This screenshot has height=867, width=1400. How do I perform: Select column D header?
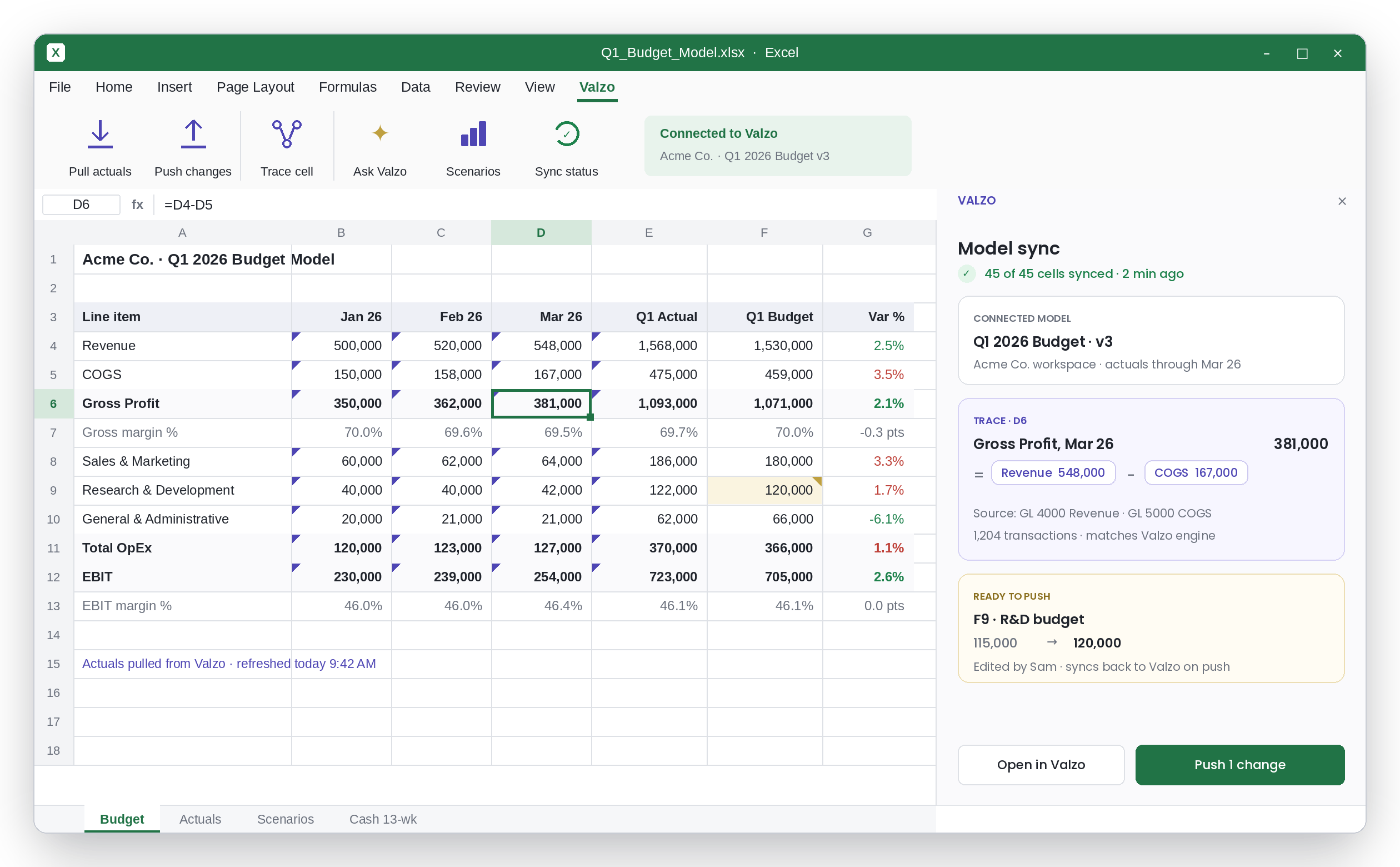click(541, 233)
